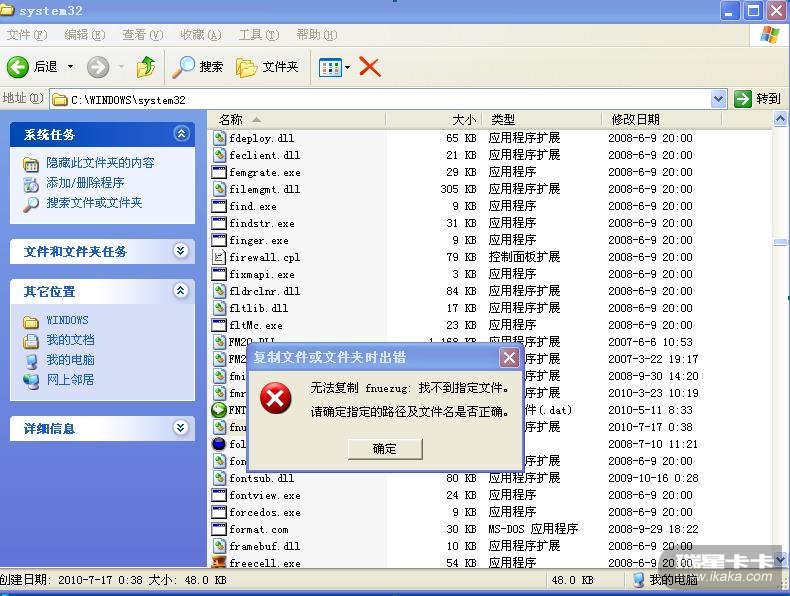Click the 隐藏此文件夹的内容 task icon
The height and width of the screenshot is (596, 790).
[31, 164]
